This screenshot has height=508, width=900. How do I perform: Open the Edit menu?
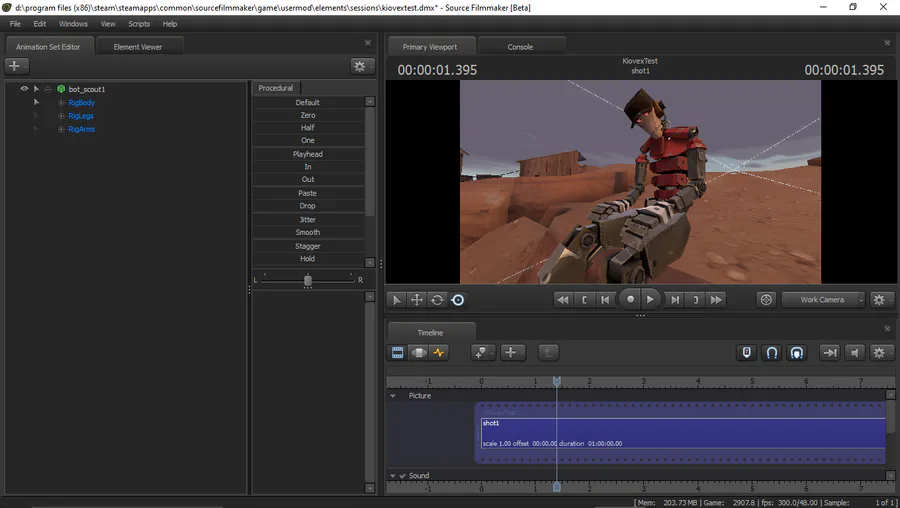[40, 24]
